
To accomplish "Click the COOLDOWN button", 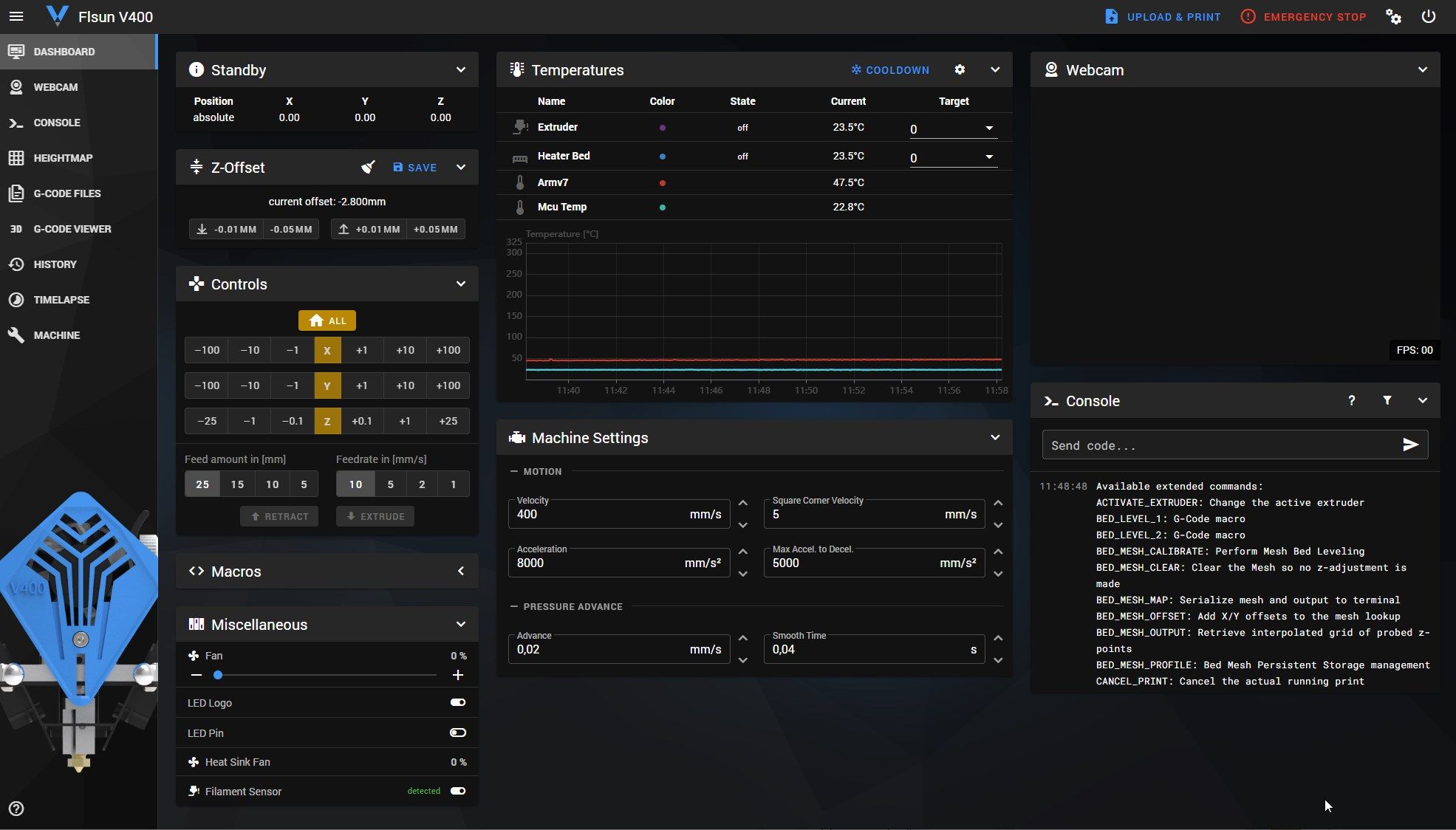I will 890,69.
